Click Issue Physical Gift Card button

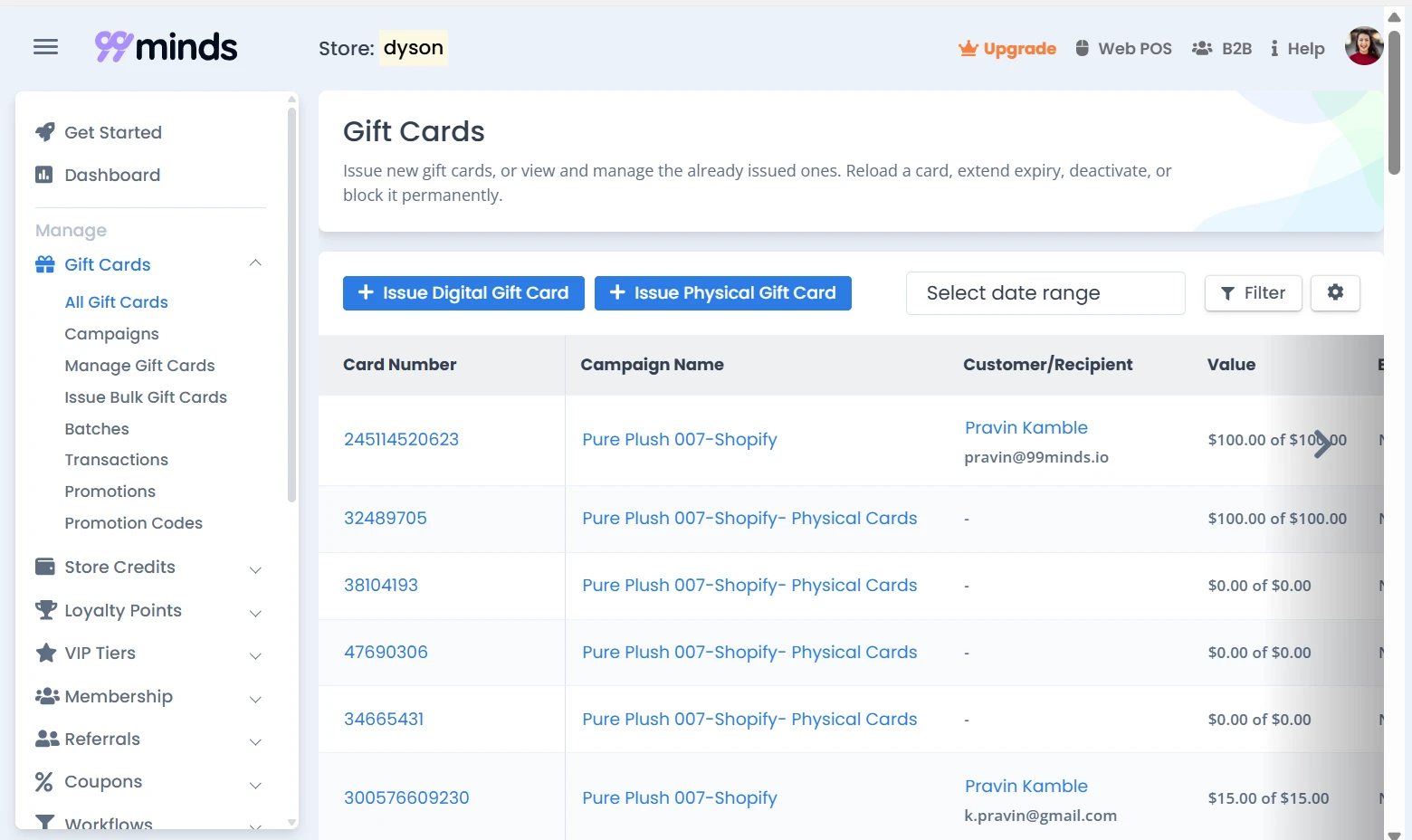click(x=722, y=292)
